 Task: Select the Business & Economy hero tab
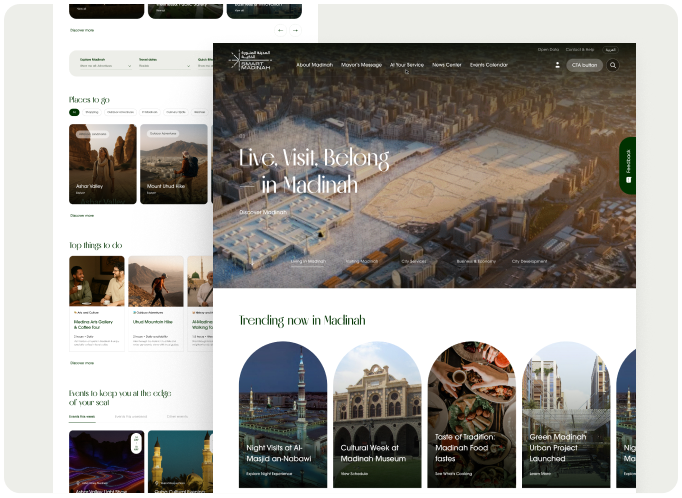pyautogui.click(x=476, y=261)
